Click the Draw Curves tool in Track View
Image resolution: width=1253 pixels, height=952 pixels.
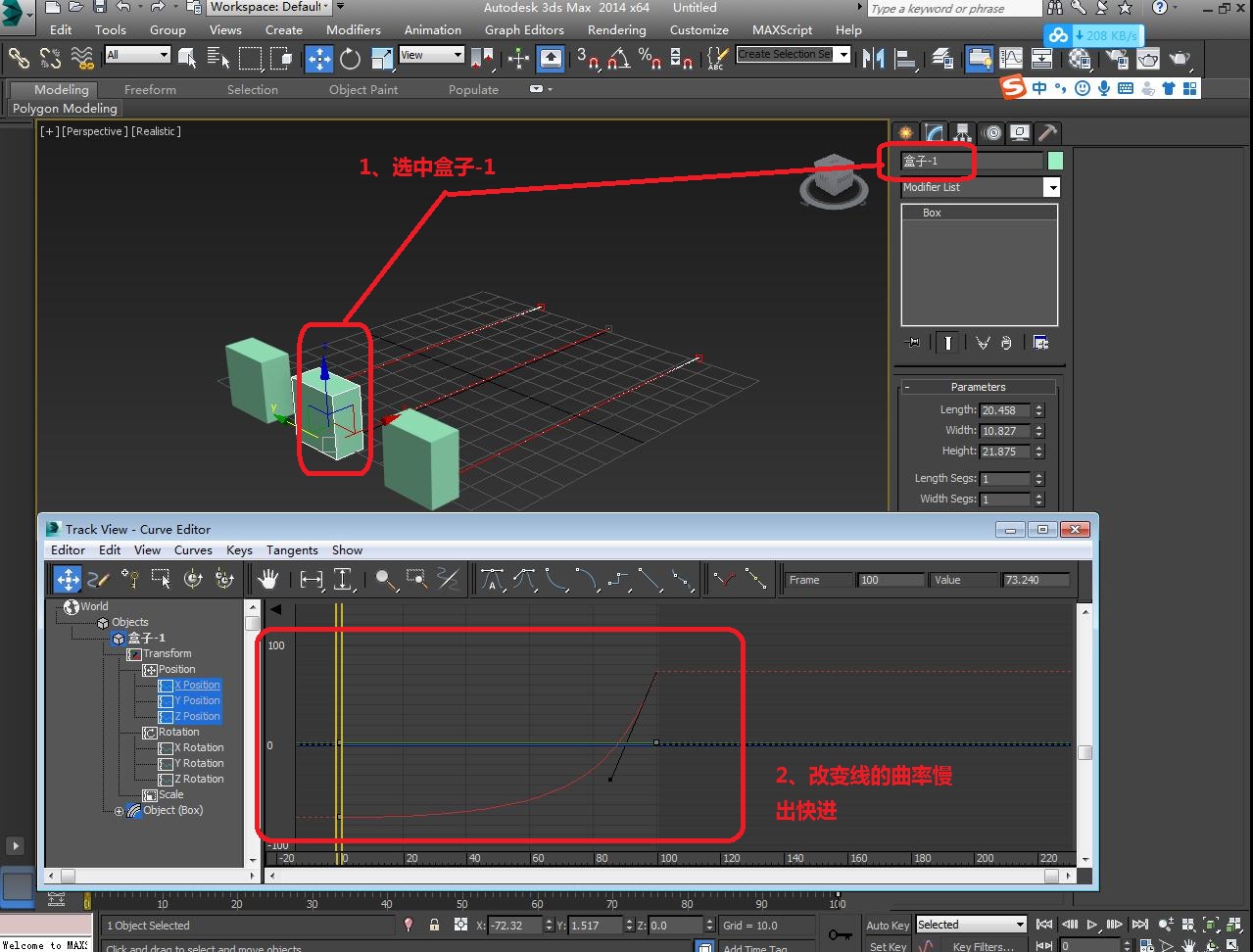[x=98, y=580]
